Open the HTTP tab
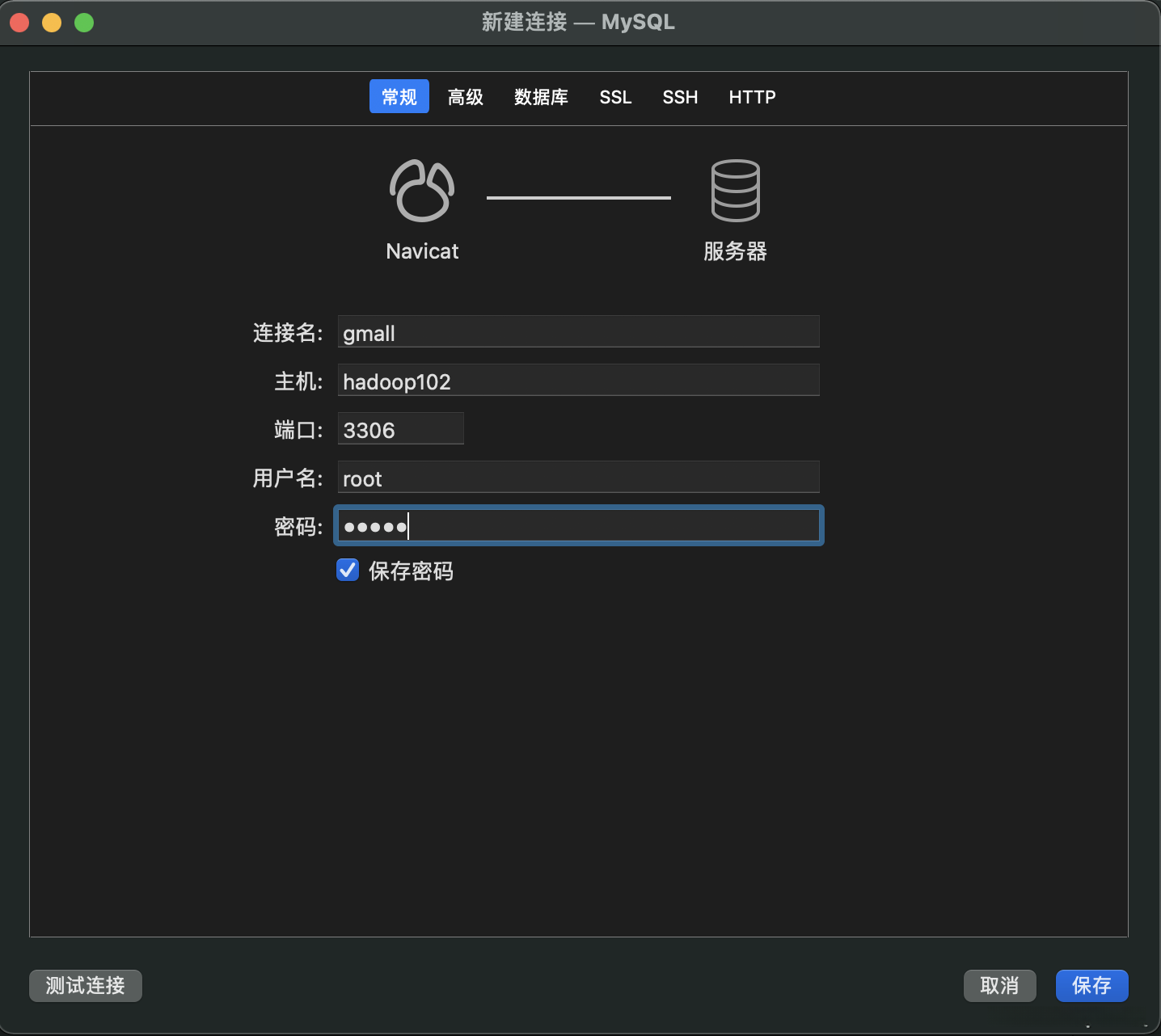 pyautogui.click(x=752, y=96)
